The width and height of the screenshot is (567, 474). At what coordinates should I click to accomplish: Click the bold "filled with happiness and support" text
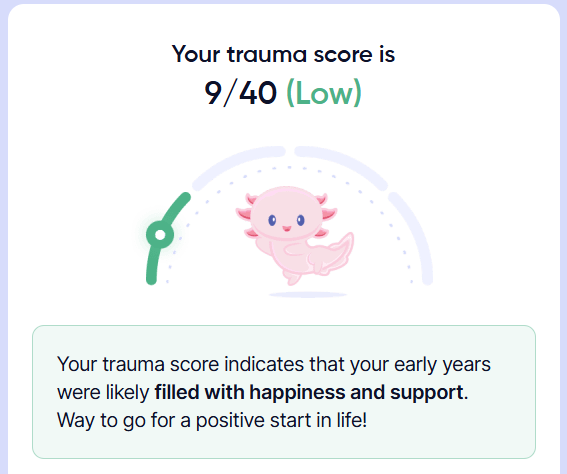[x=309, y=392]
